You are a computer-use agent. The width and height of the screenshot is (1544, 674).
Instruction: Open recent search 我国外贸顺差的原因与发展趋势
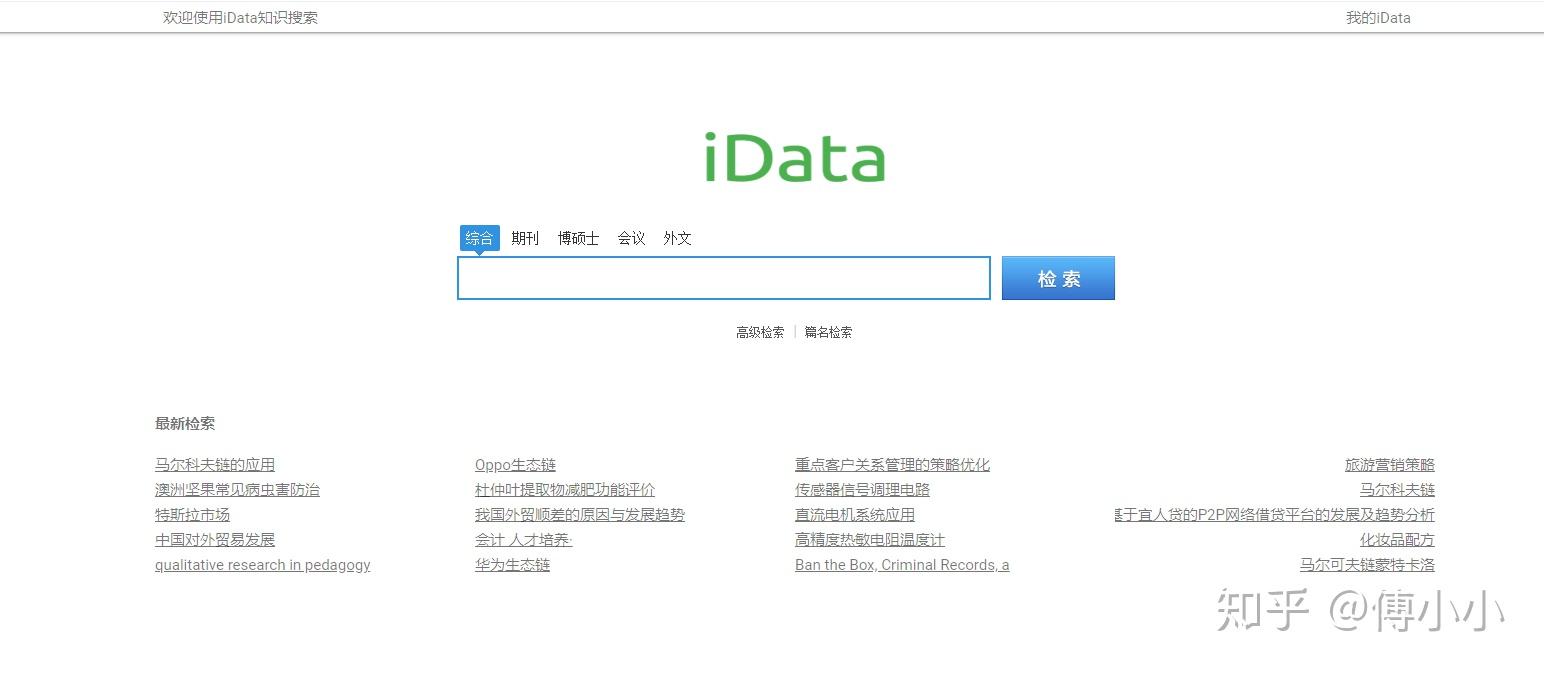[580, 515]
